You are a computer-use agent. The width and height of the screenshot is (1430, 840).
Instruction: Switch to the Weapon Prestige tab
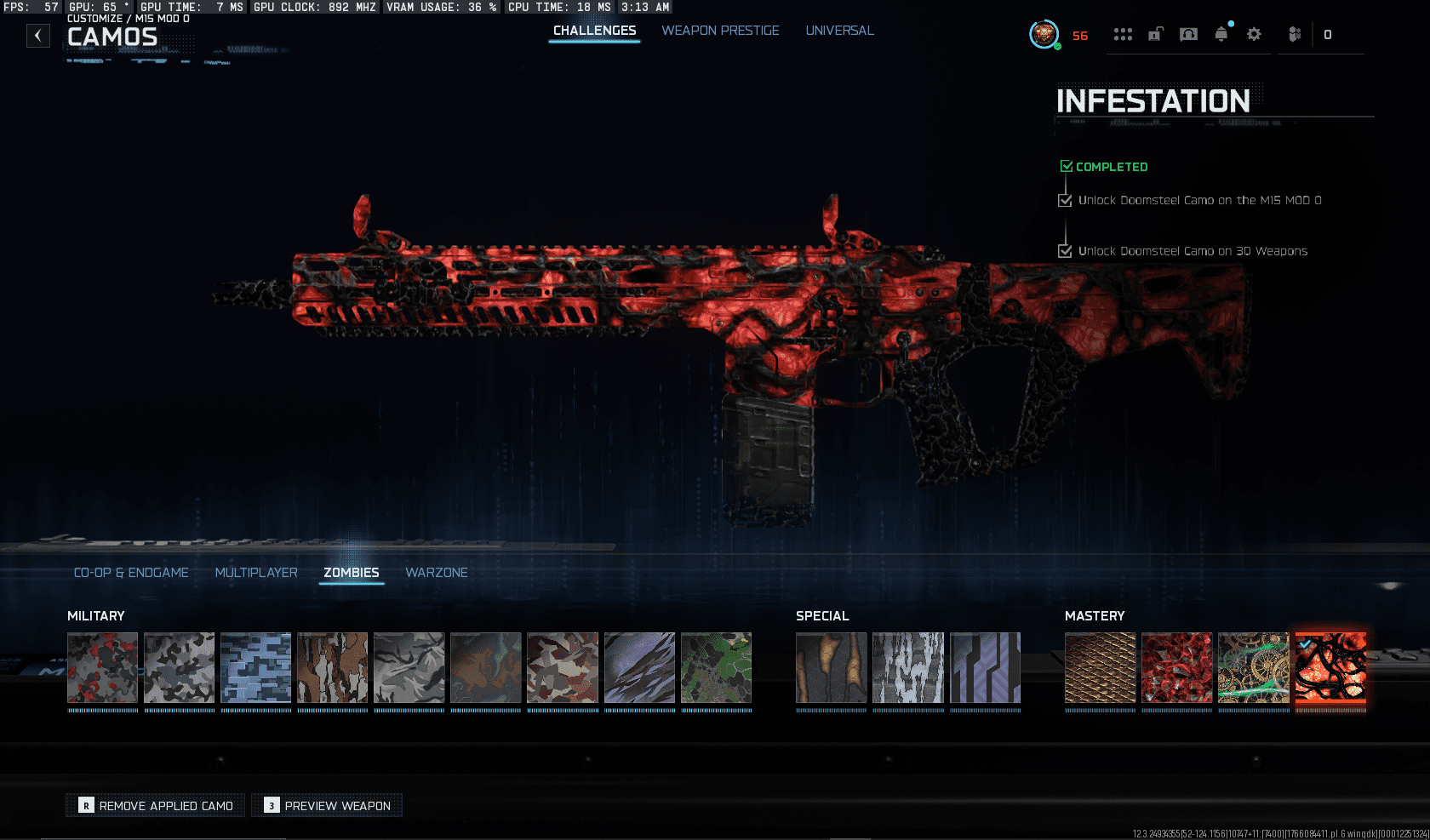pyautogui.click(x=720, y=31)
